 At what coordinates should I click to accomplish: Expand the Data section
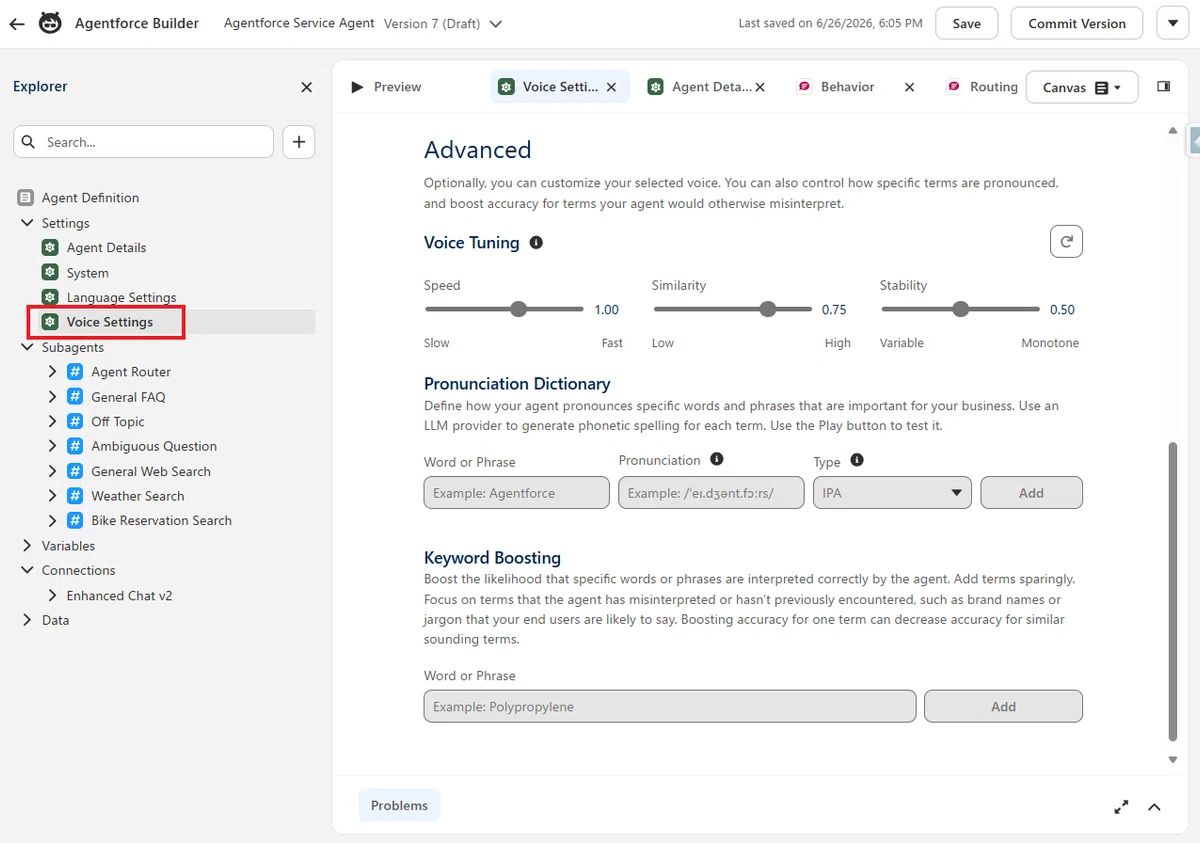pyautogui.click(x=27, y=620)
